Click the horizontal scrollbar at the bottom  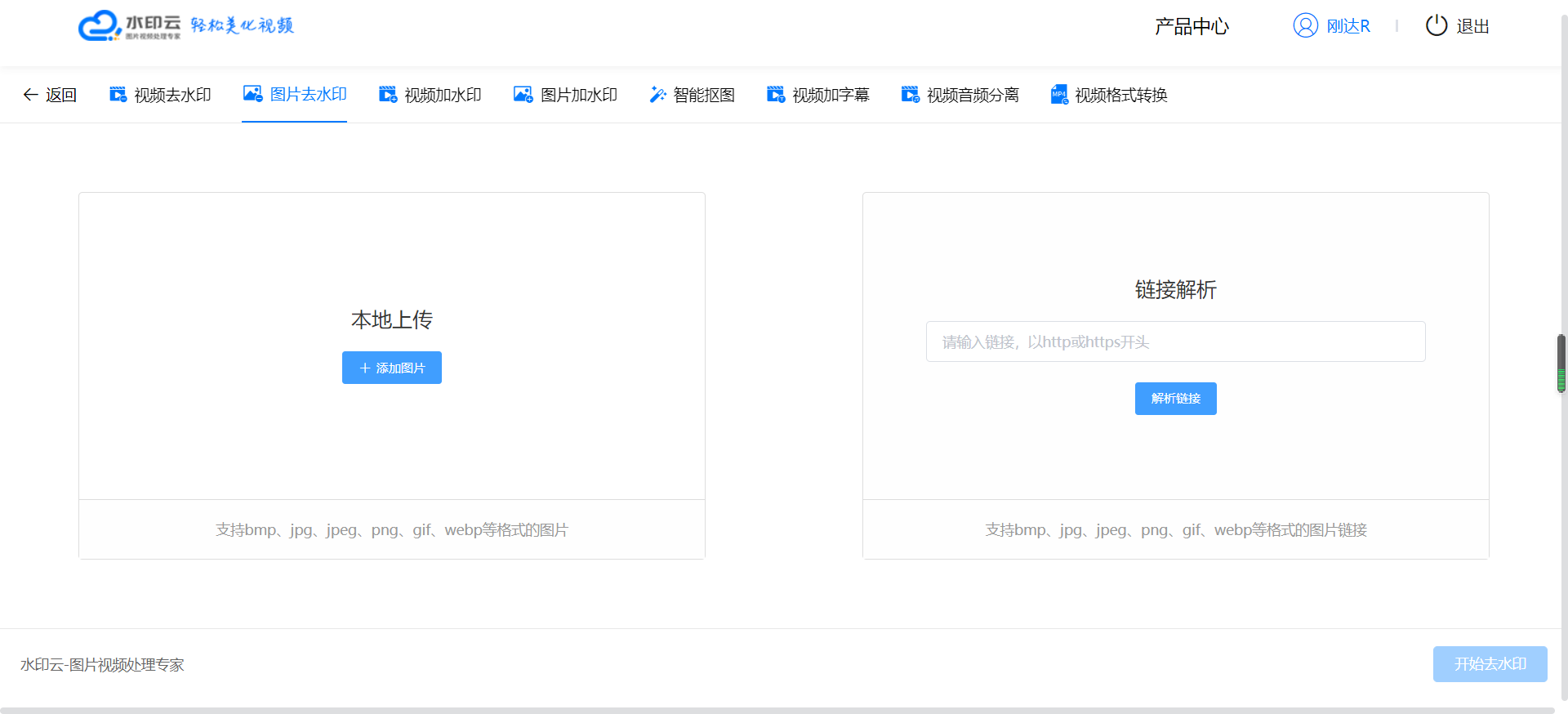pyautogui.click(x=776, y=710)
